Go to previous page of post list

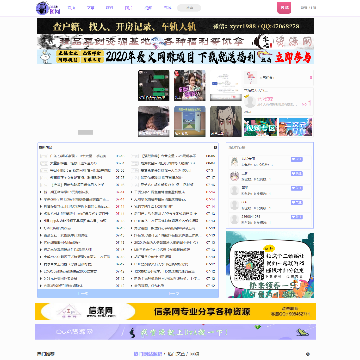[82, 293]
